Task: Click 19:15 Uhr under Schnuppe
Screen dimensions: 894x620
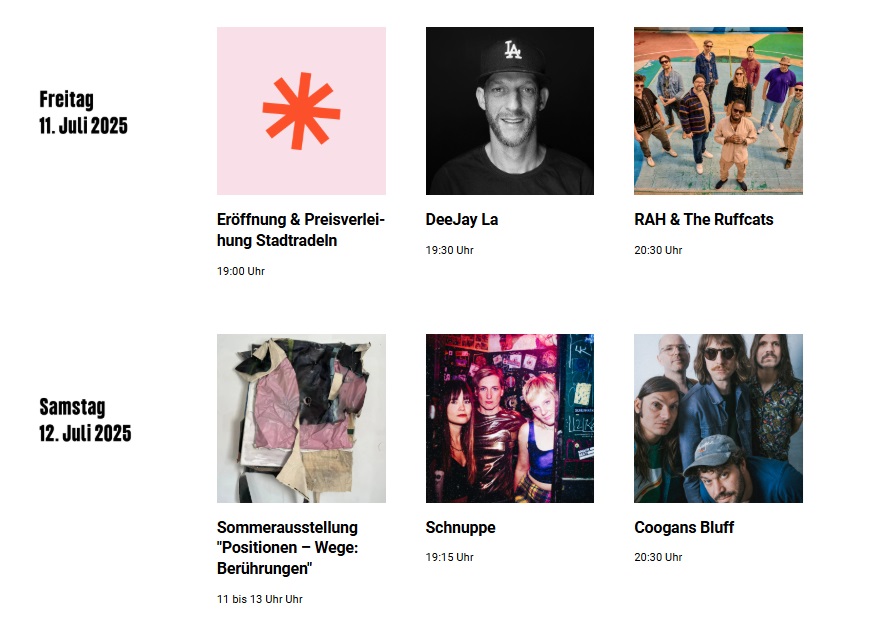Action: pyautogui.click(x=449, y=557)
